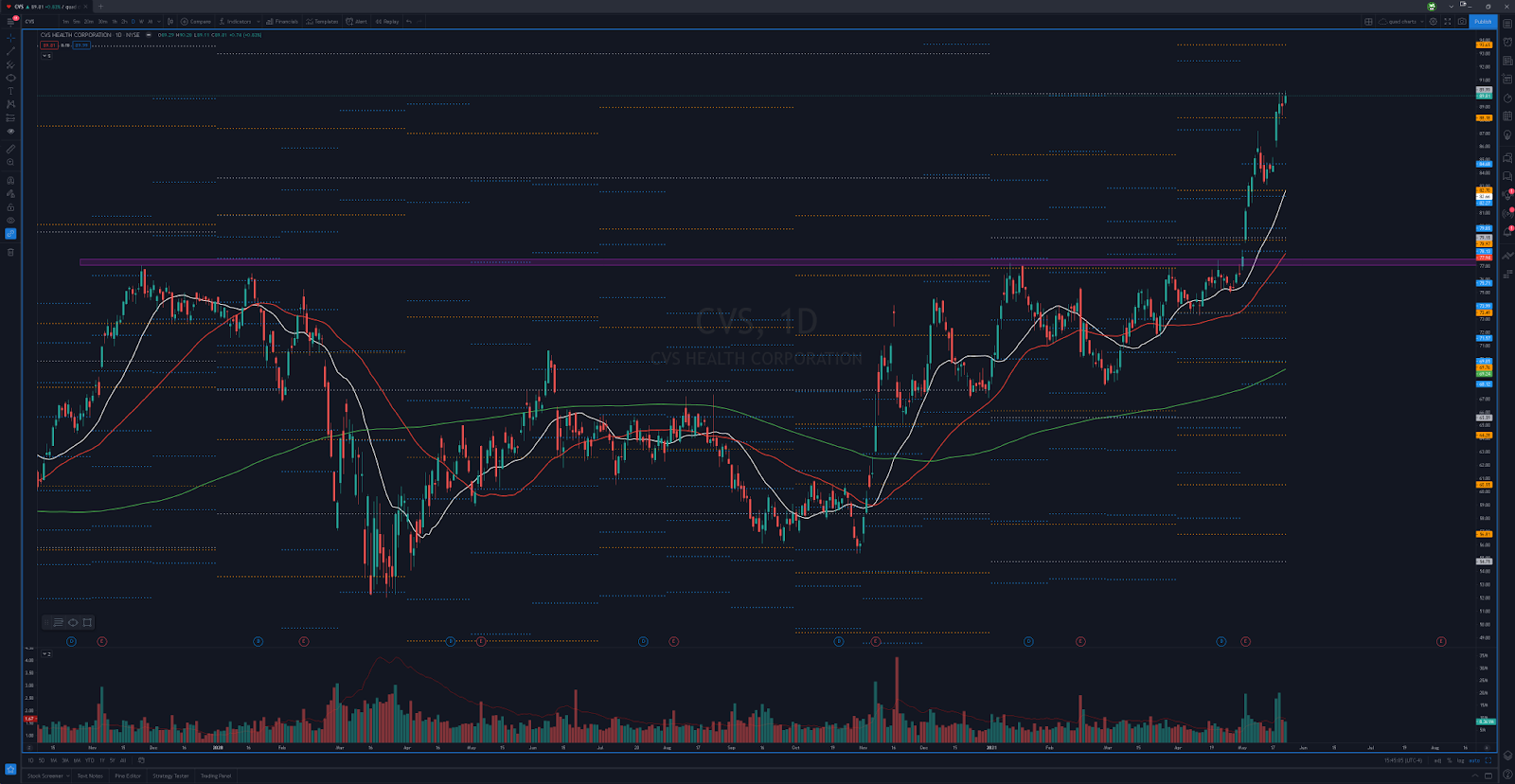
Task: Expand the Stock Screener dropdown arrow
Action: (x=68, y=775)
